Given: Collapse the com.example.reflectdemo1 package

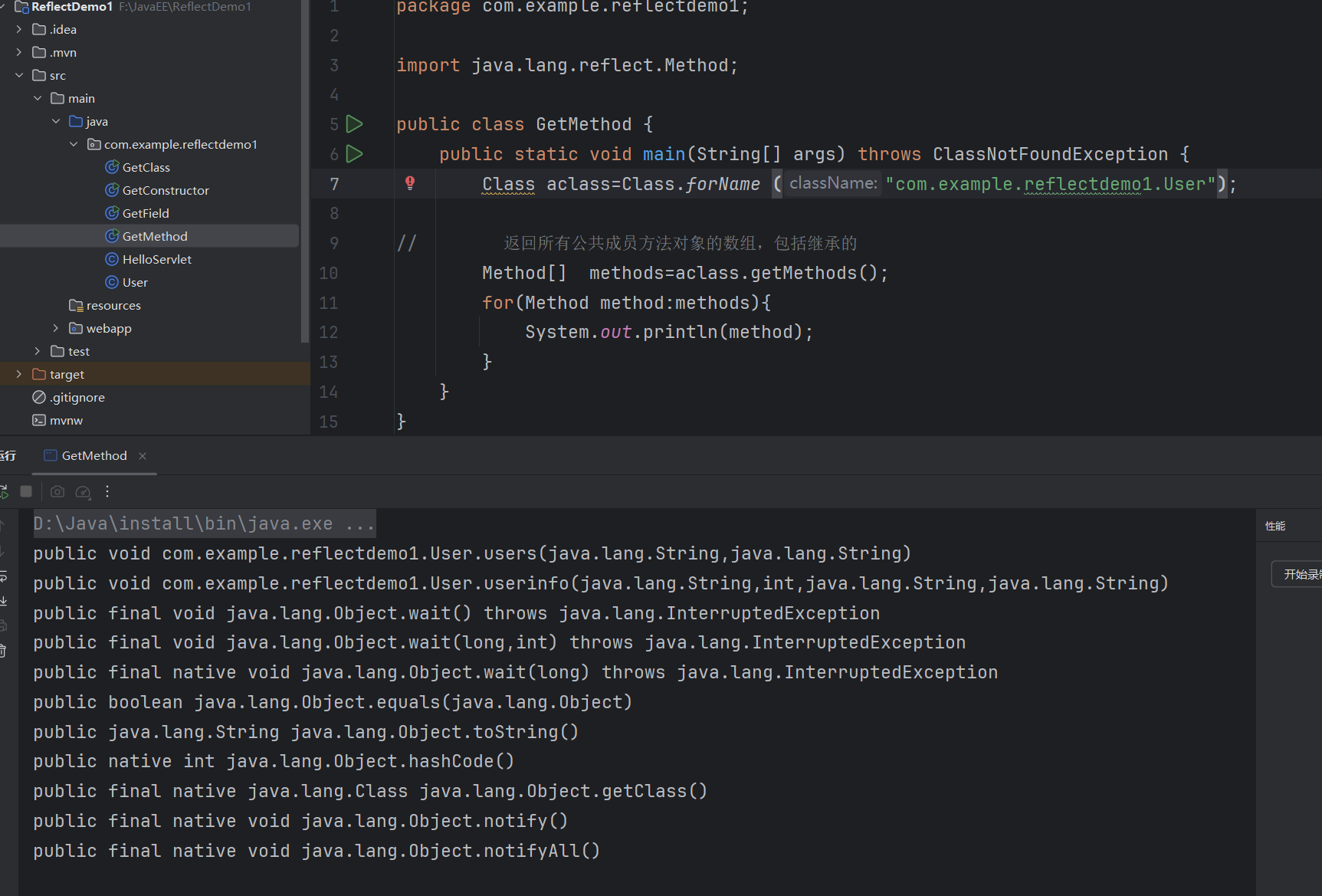Looking at the screenshot, I should tap(74, 144).
